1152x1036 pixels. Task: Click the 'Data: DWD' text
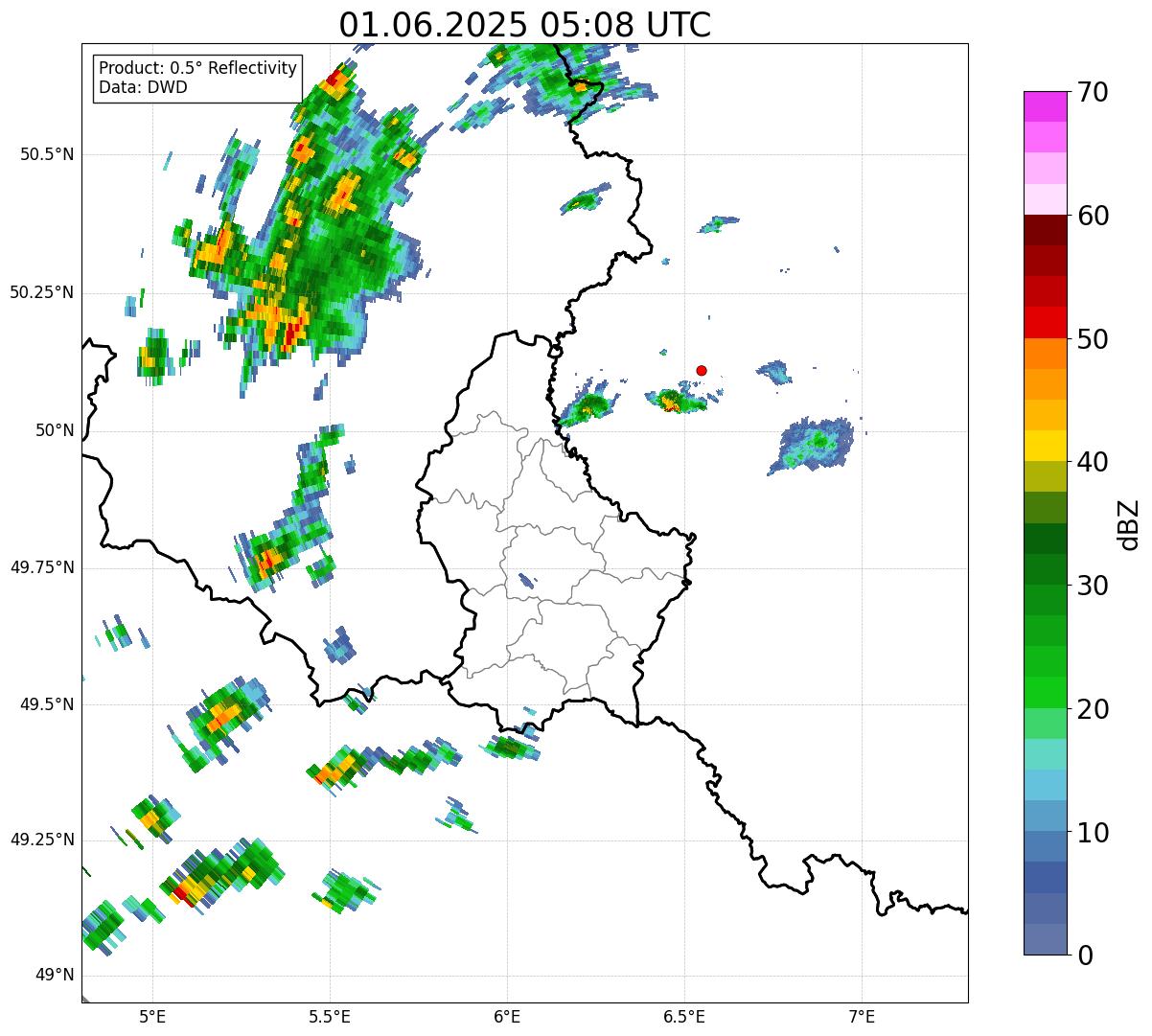pos(144,88)
